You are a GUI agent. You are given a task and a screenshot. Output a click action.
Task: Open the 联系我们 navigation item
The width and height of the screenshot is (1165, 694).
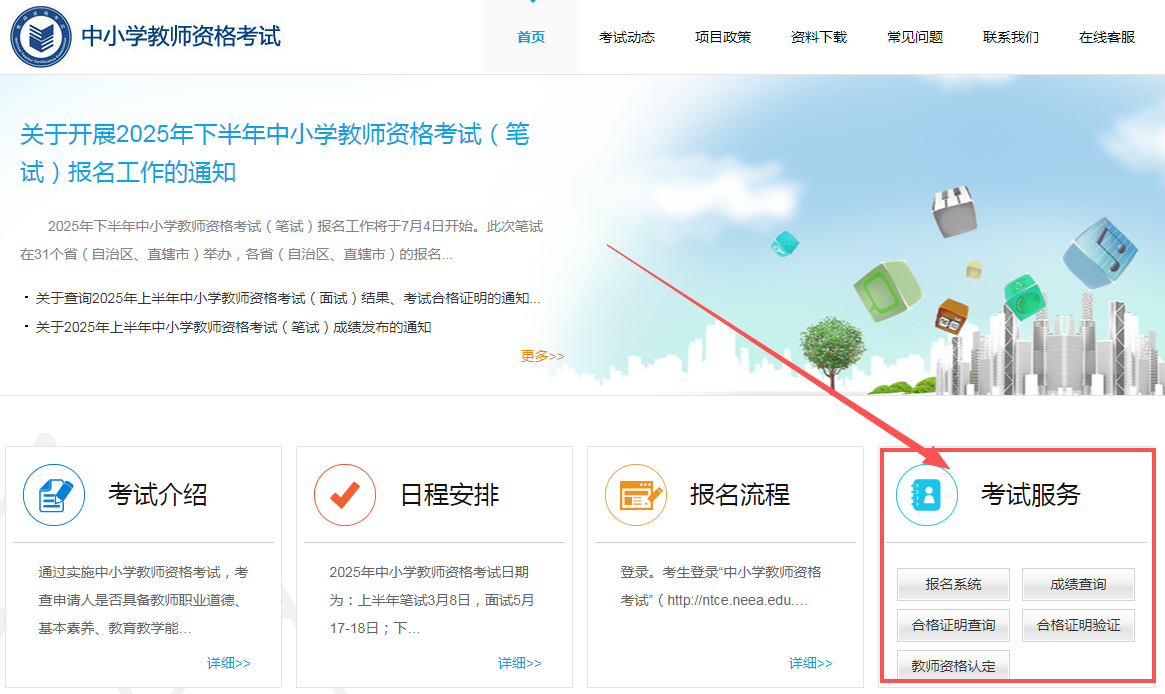click(x=1011, y=37)
